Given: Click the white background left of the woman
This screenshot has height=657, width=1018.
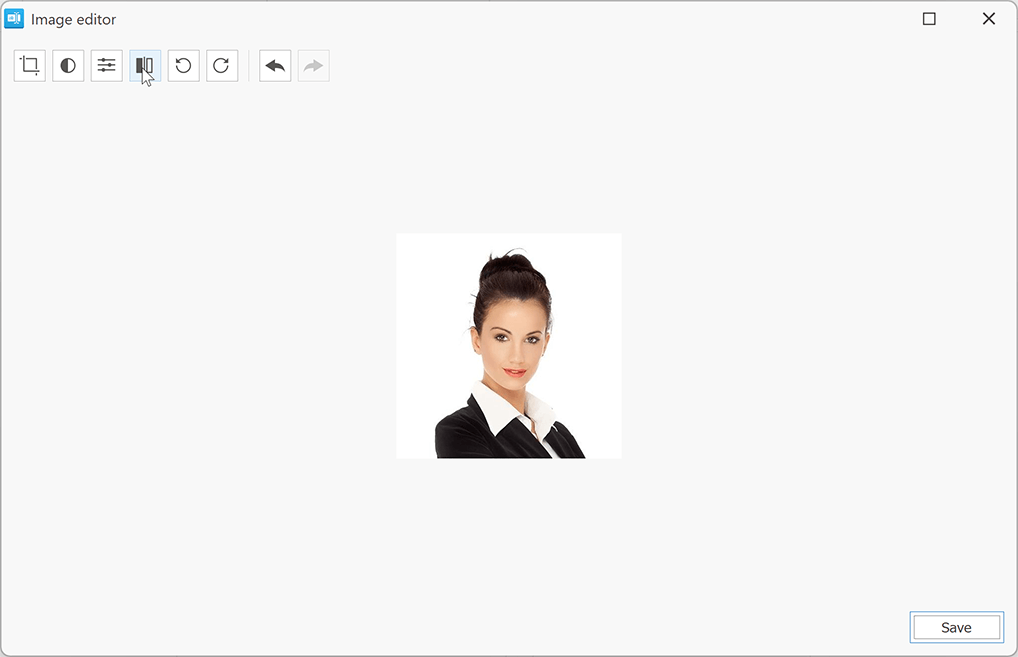Looking at the screenshot, I should (x=425, y=330).
